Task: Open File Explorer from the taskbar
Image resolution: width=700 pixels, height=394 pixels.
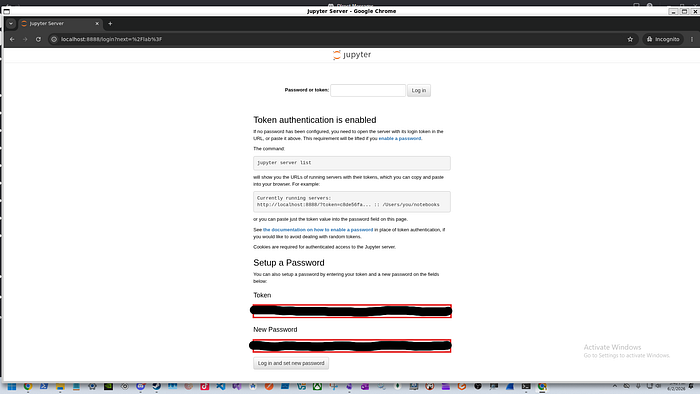Action: click(60, 387)
